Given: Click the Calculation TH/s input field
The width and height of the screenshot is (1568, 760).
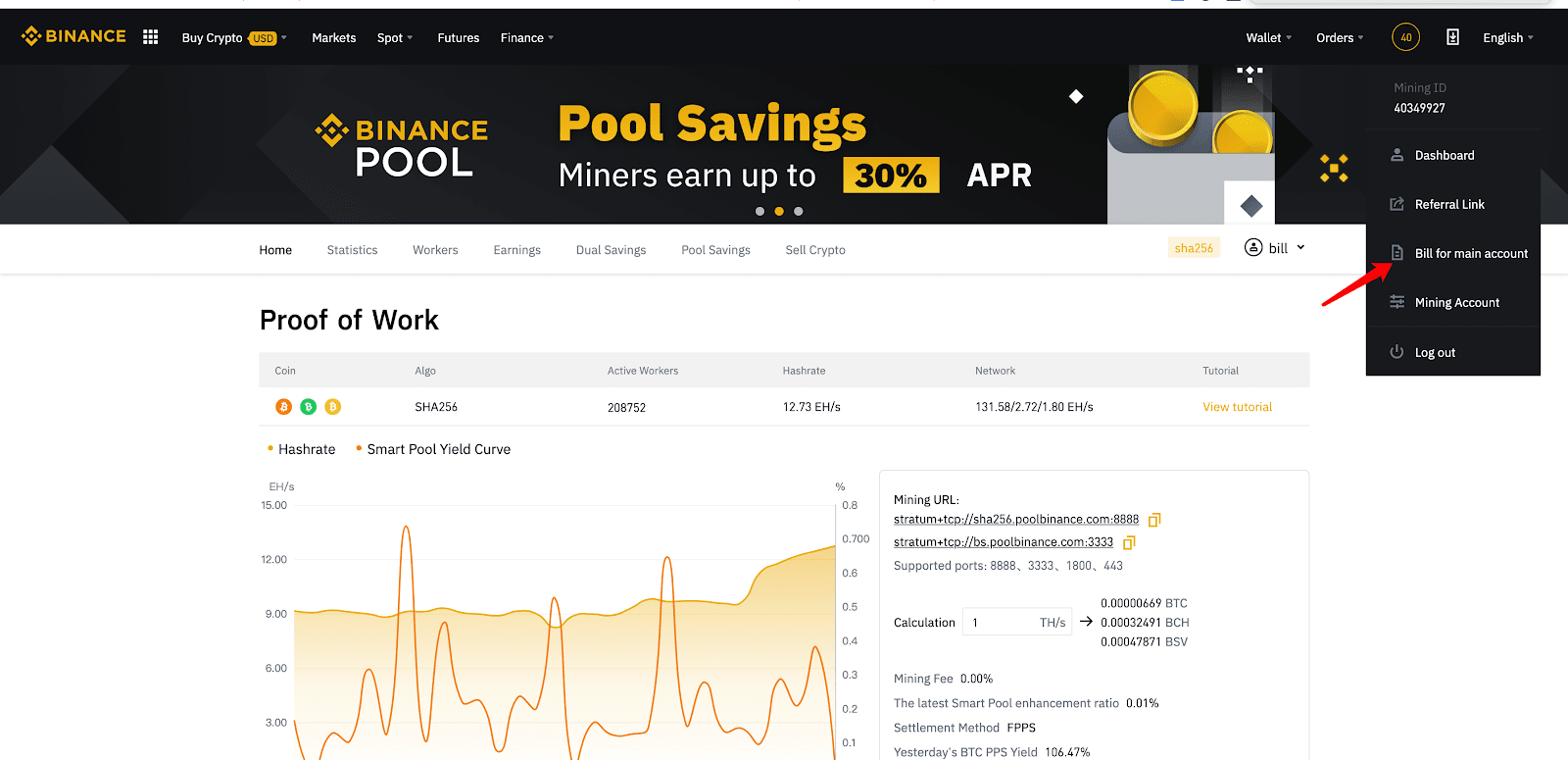Looking at the screenshot, I should coord(1017,622).
